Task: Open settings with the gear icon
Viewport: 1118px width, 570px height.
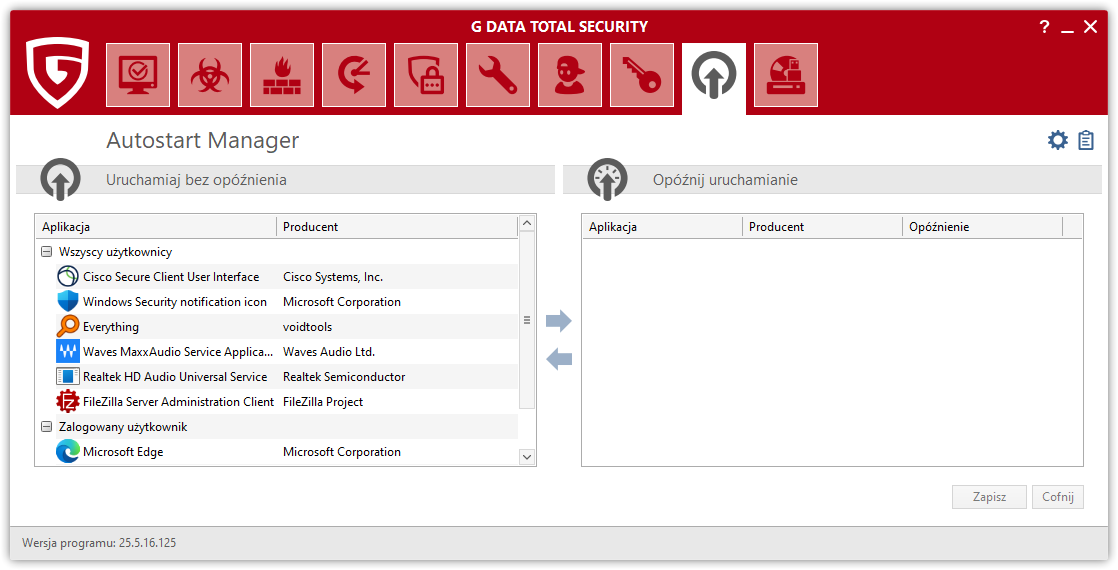Action: pyautogui.click(x=1057, y=140)
